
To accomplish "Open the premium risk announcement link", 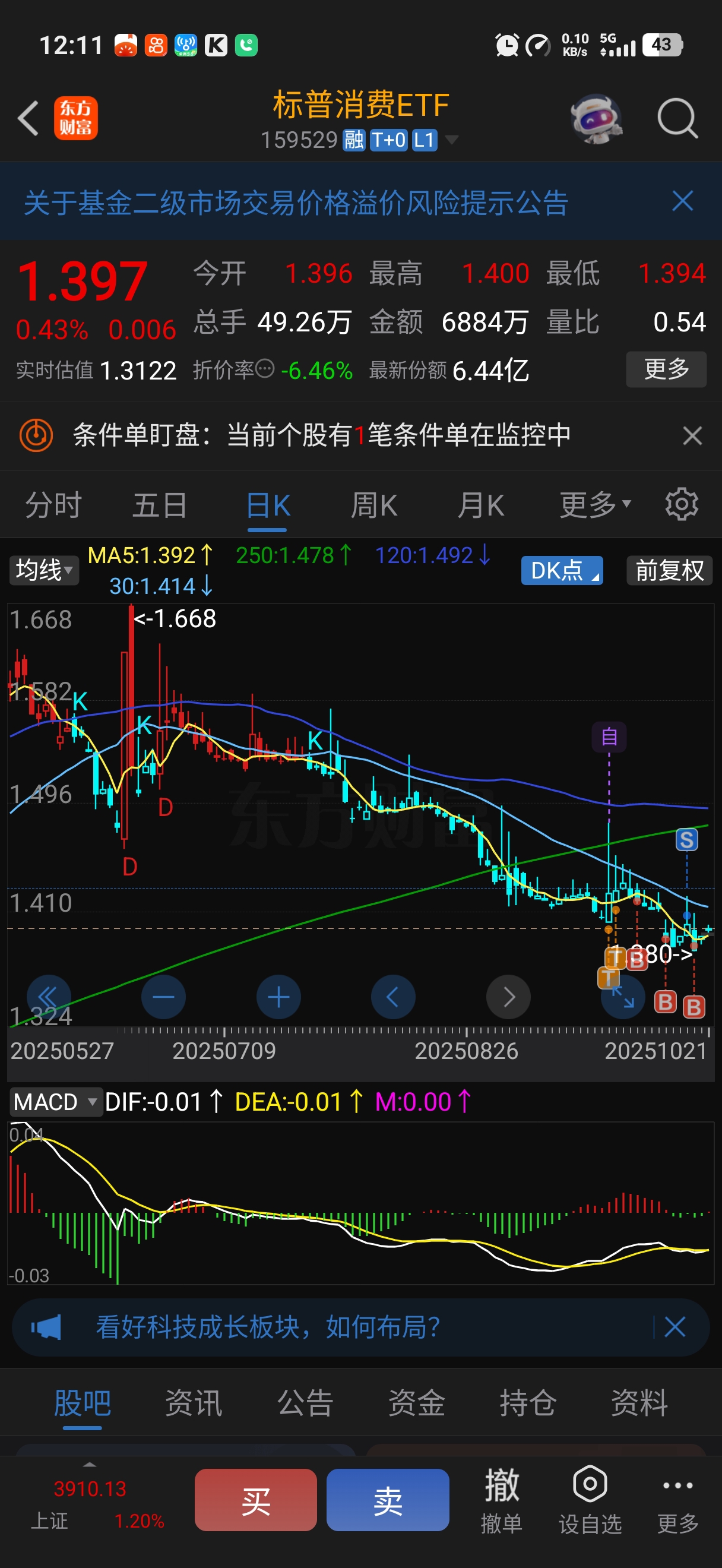I will point(296,203).
